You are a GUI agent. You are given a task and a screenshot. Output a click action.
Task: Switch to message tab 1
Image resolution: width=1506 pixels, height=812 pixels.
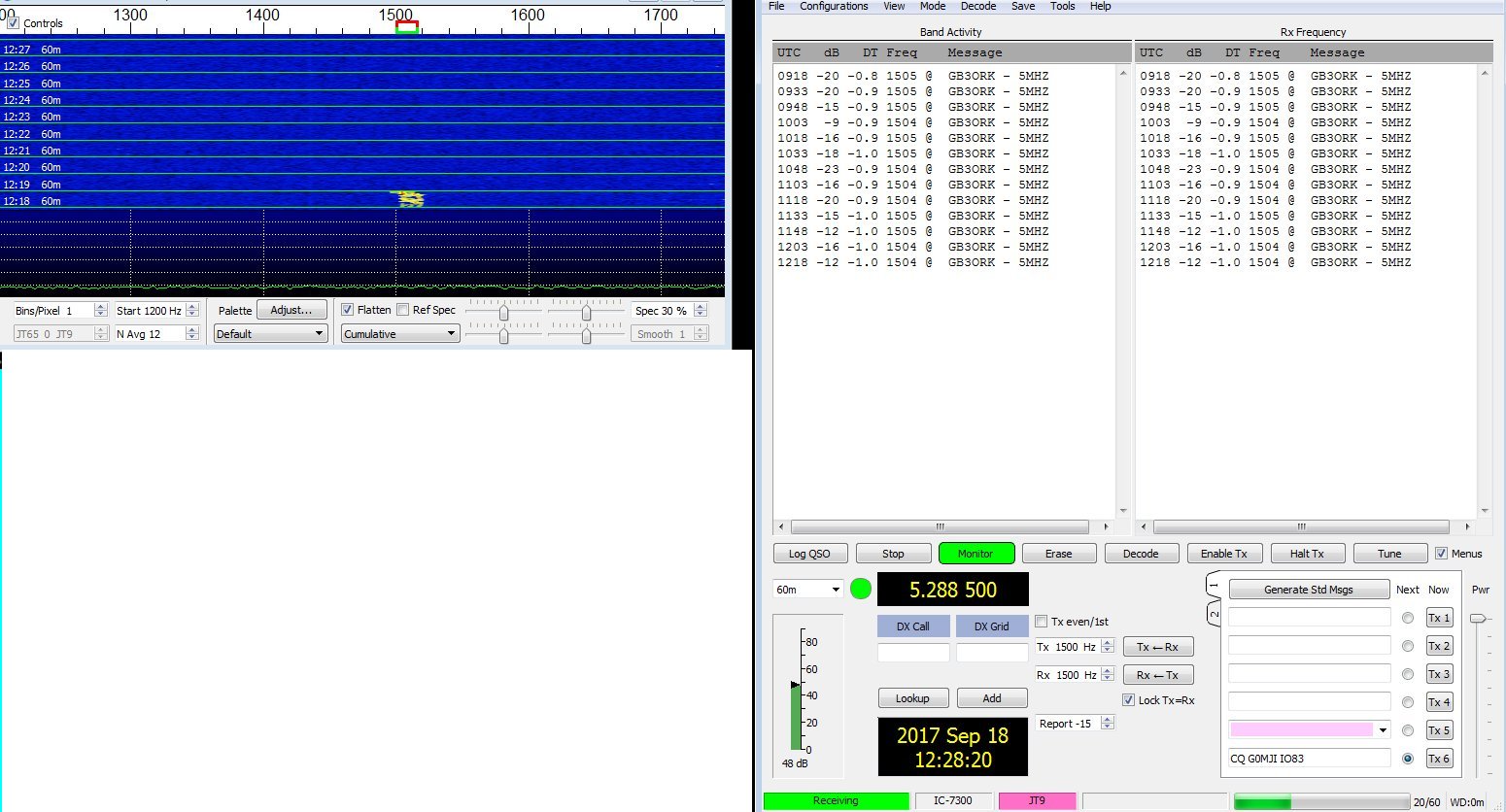(1215, 586)
